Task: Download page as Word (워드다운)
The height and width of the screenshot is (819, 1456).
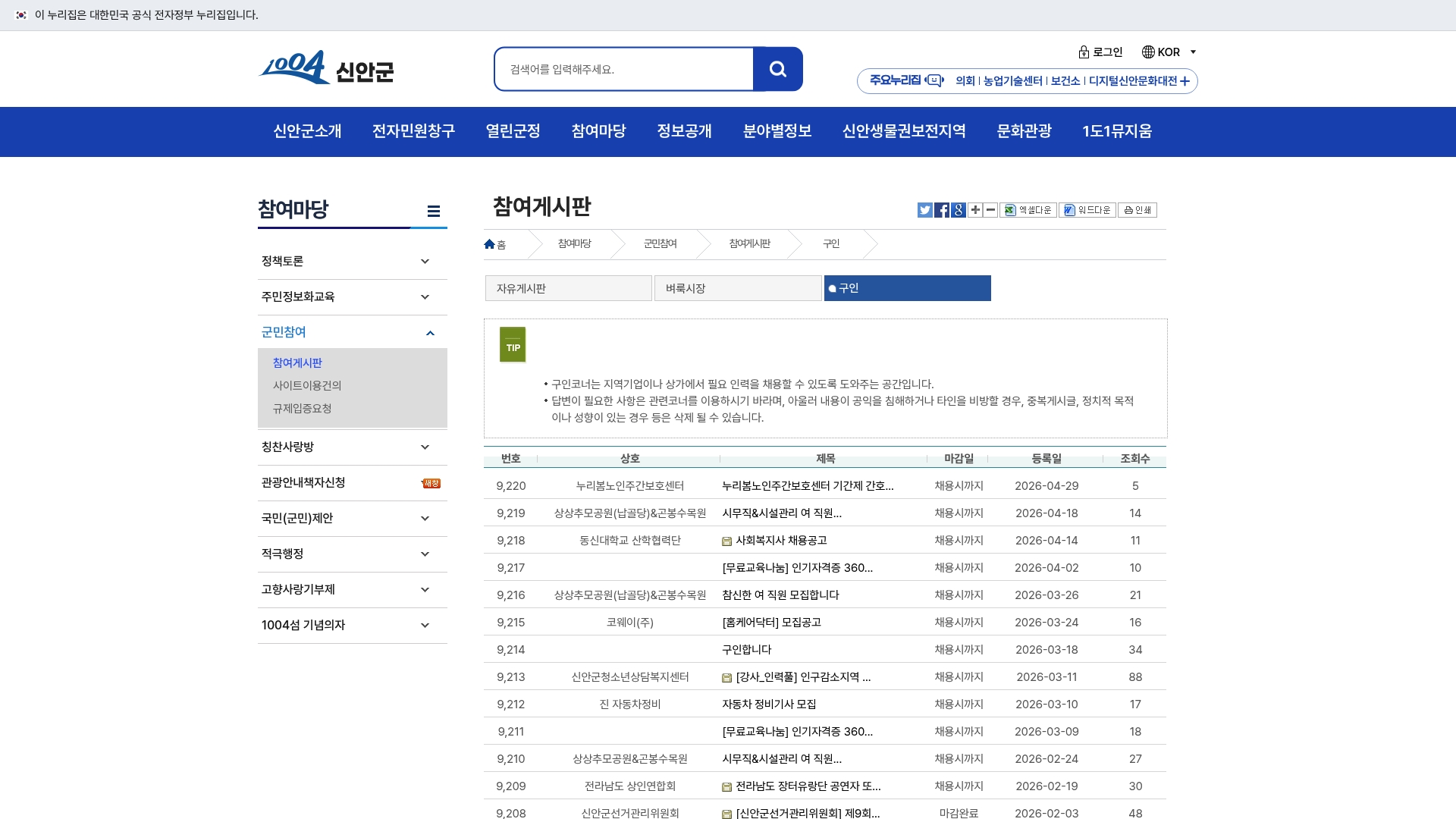Action: pos(1087,210)
